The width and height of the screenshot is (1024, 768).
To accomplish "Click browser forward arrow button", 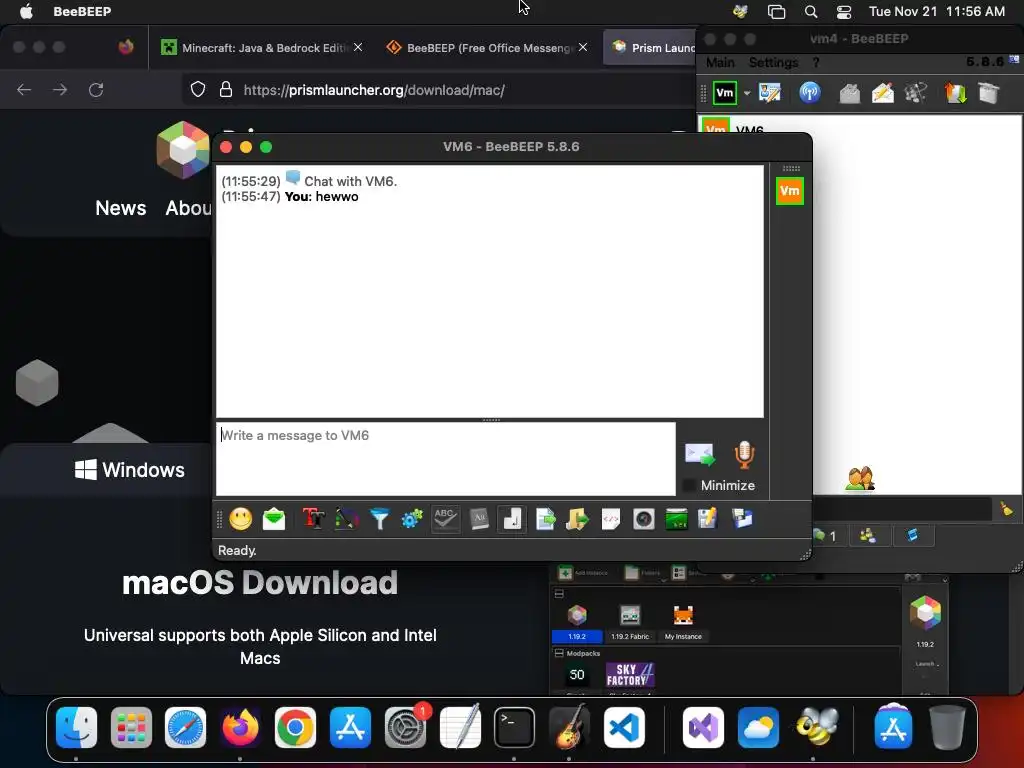I will coord(60,89).
